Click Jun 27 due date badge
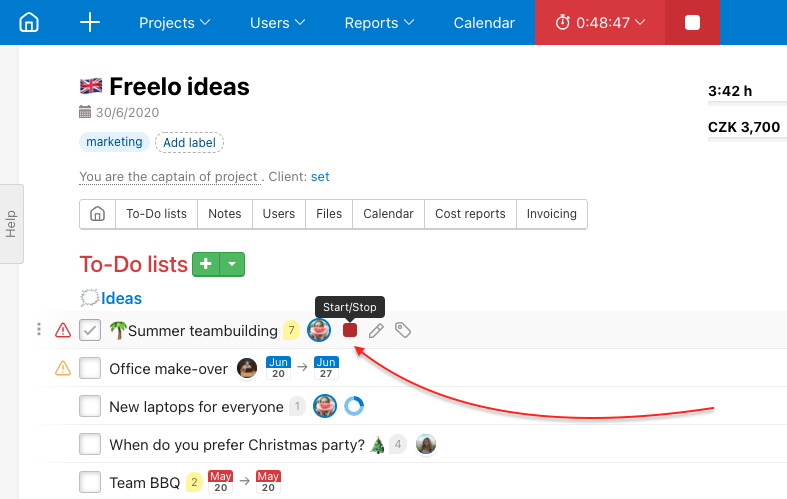Image resolution: width=787 pixels, height=499 pixels. point(326,368)
